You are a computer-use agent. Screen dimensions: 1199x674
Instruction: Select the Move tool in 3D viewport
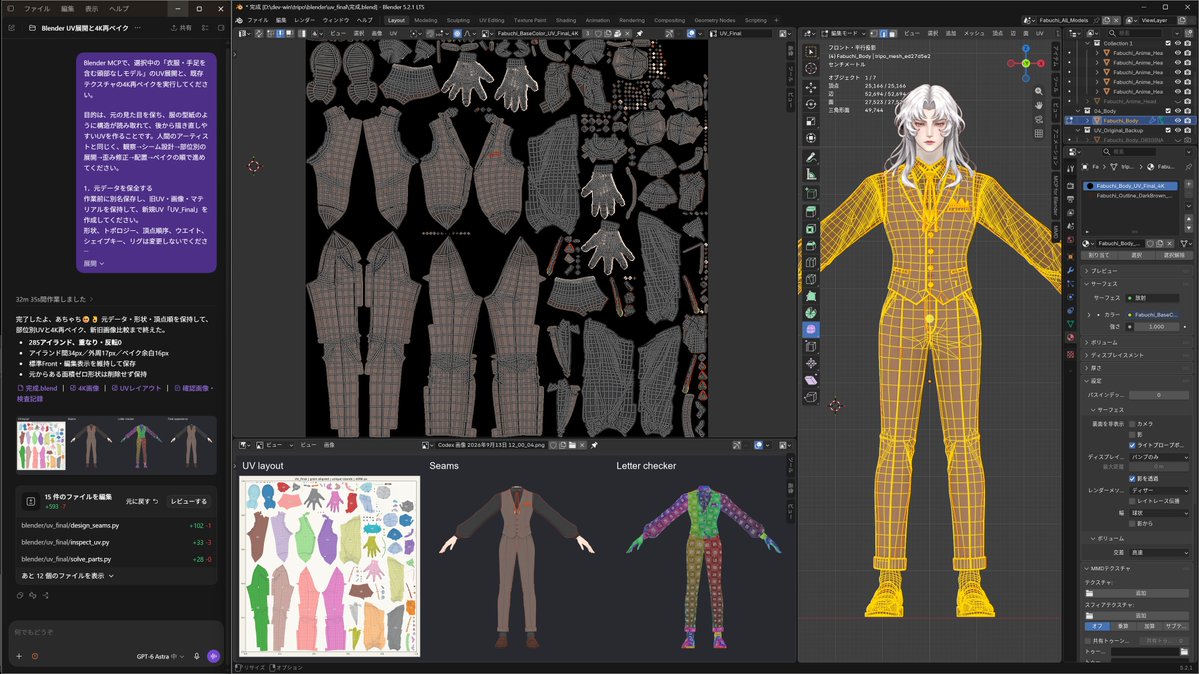coord(811,86)
